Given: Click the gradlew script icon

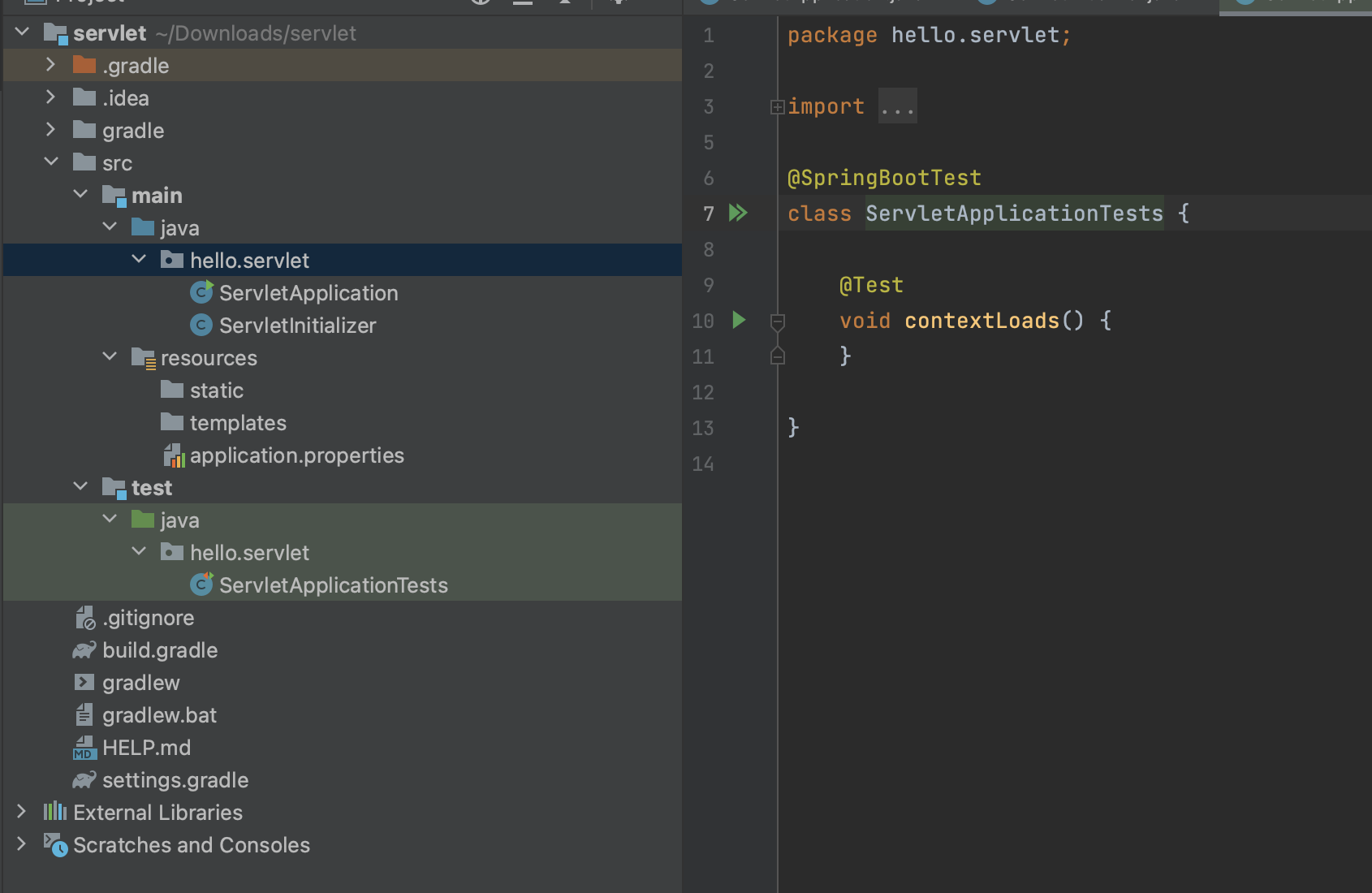Looking at the screenshot, I should [x=84, y=682].
